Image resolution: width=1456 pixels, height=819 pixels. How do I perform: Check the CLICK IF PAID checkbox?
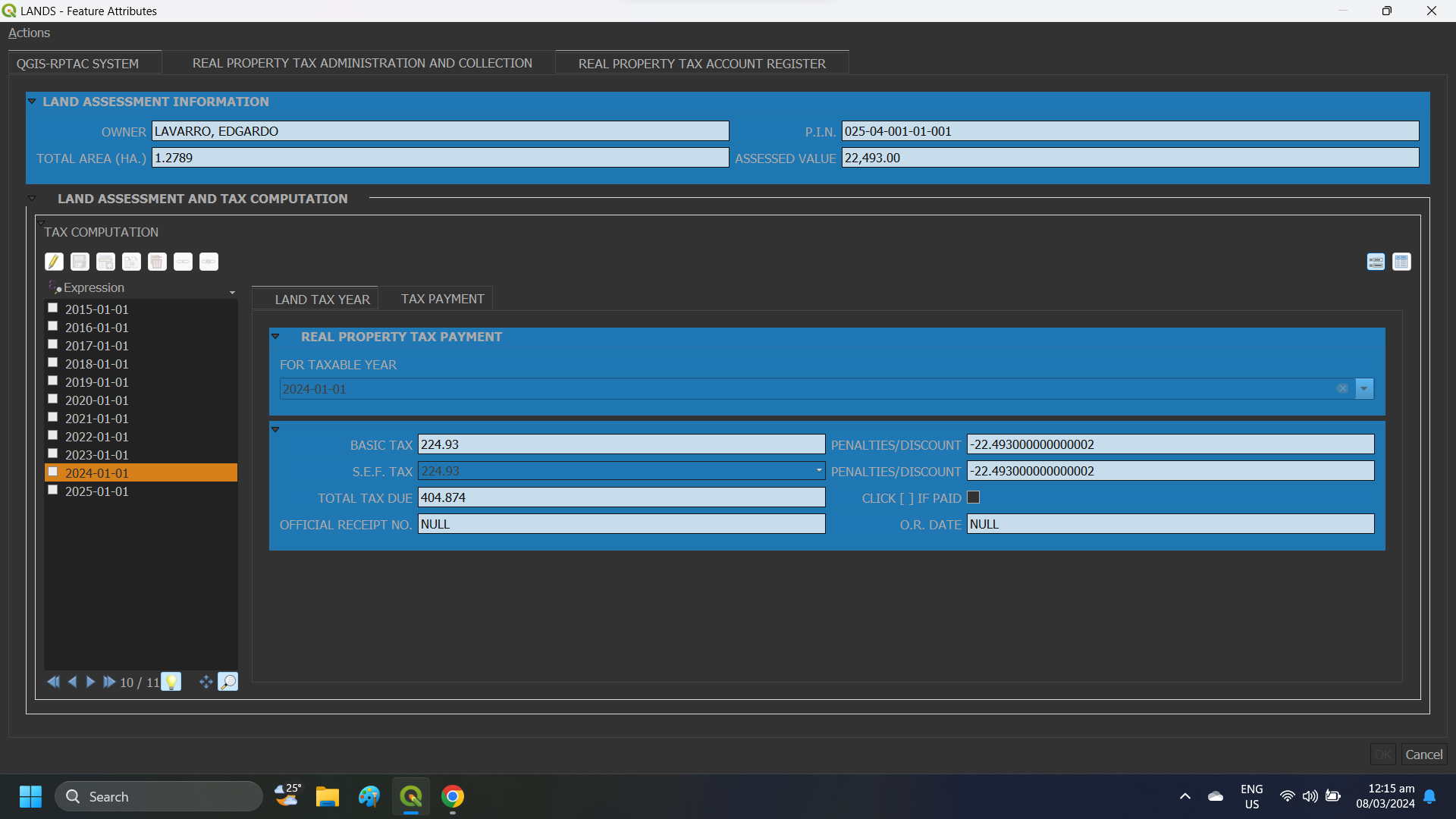pos(974,497)
